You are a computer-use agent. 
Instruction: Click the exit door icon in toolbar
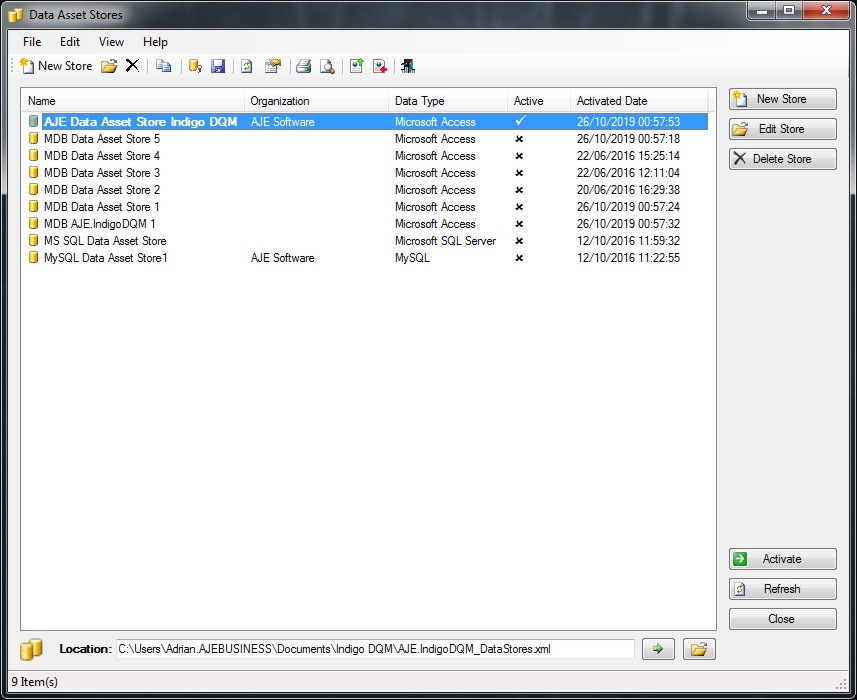(408, 66)
